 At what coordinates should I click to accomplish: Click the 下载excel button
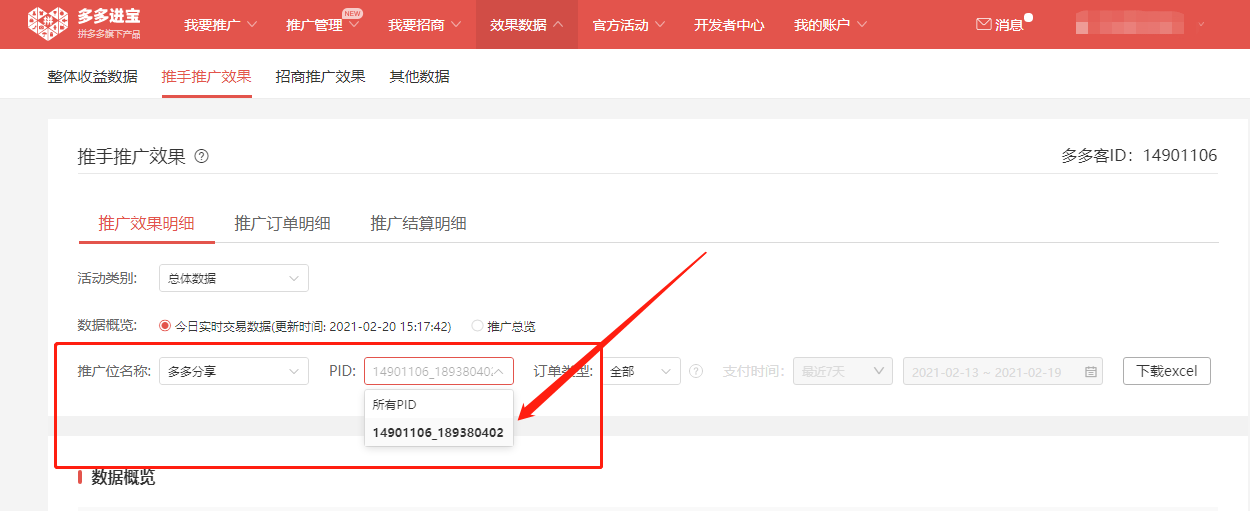point(1166,371)
